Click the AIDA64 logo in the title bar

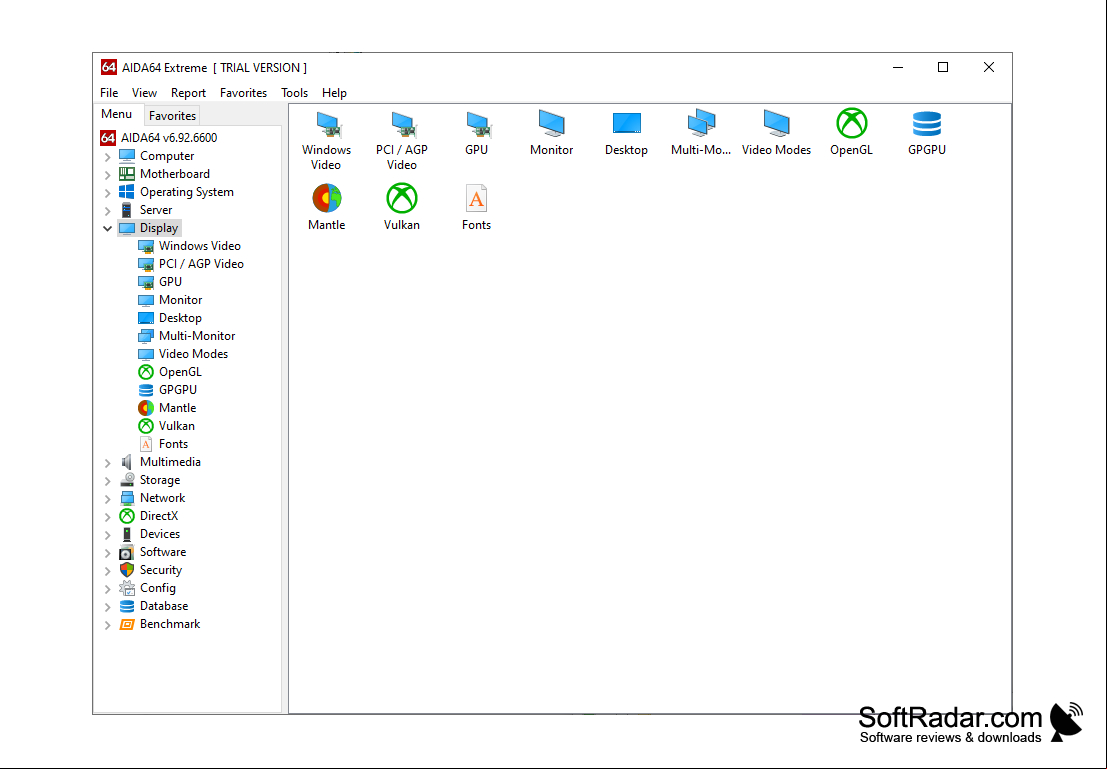(x=108, y=67)
